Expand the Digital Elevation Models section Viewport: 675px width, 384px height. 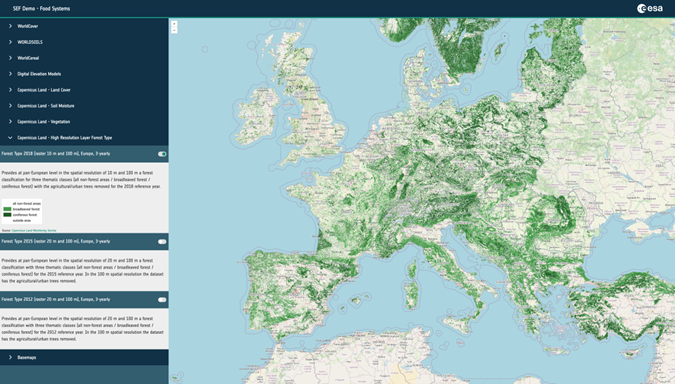click(x=84, y=74)
